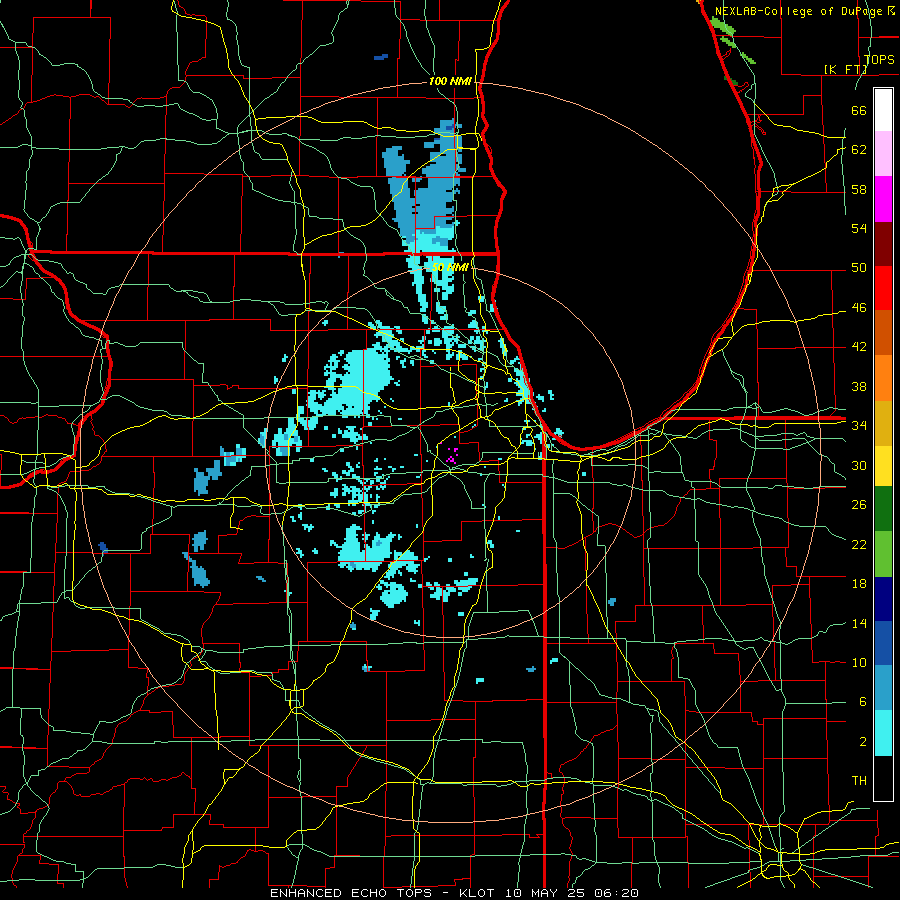The width and height of the screenshot is (900, 900).
Task: Click the navy blue legend swatch
Action: (x=883, y=599)
